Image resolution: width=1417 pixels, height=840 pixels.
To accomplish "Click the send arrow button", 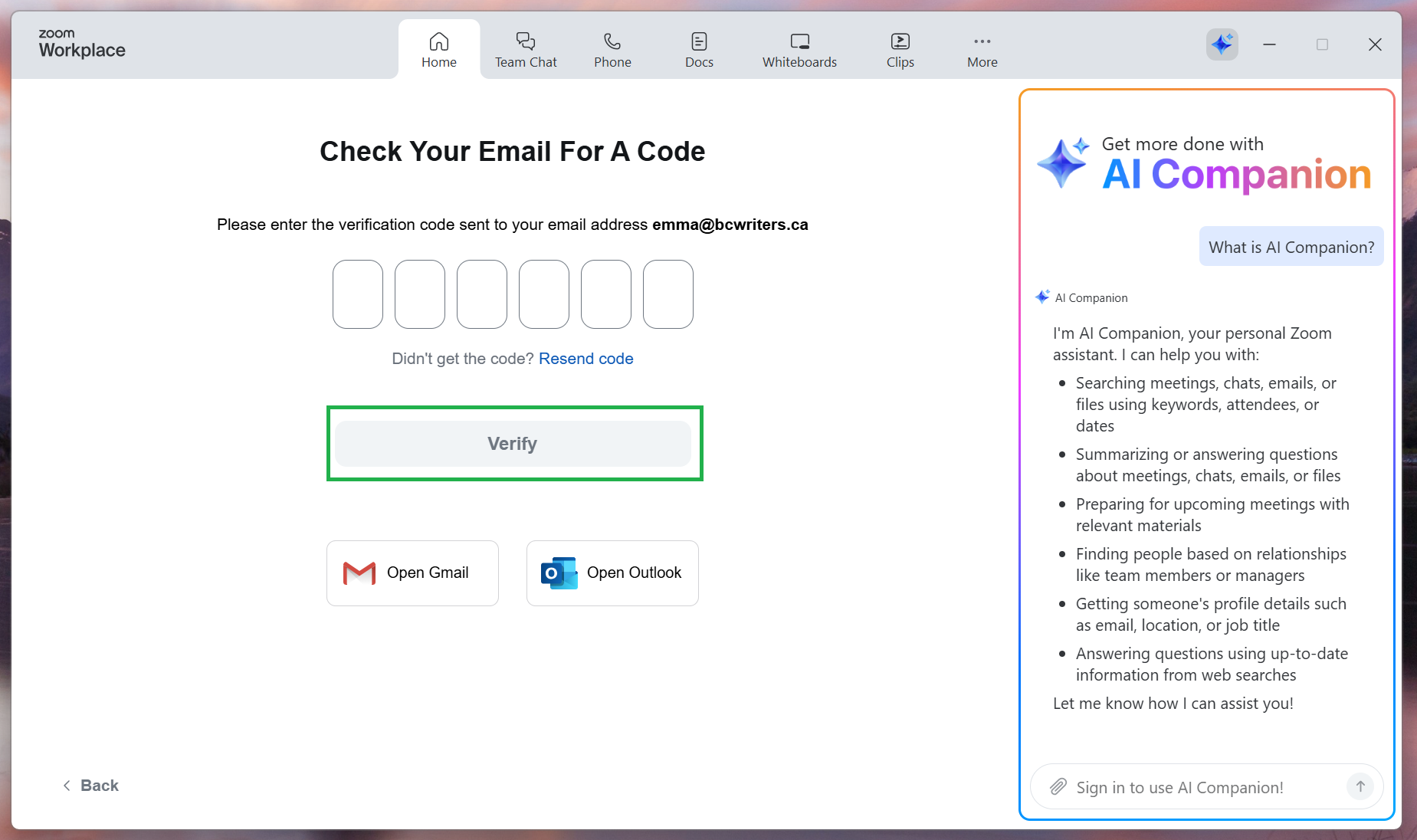I will pyautogui.click(x=1360, y=786).
